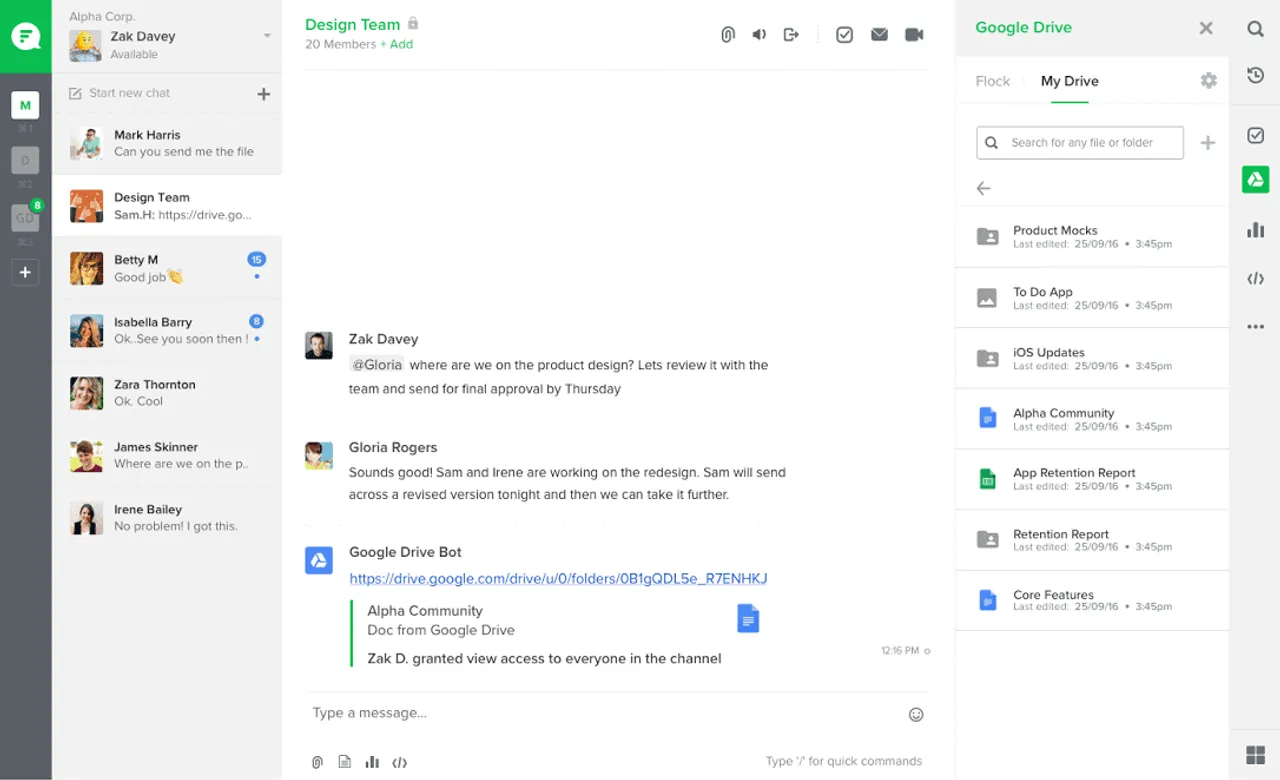This screenshot has width=1280, height=780.
Task: Open drive.google.com folder link
Action: (x=558, y=579)
